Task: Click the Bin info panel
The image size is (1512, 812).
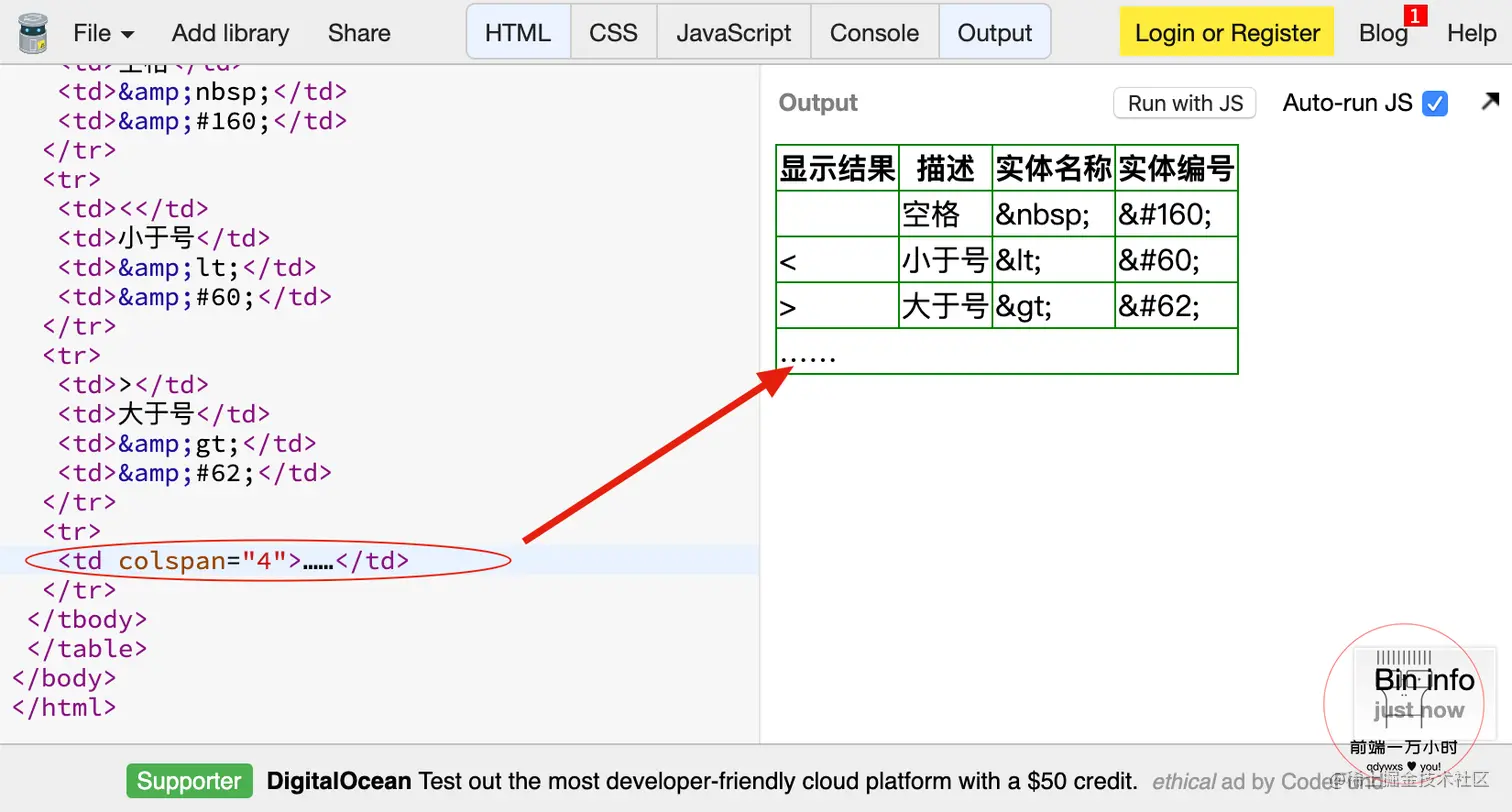Action: pos(1424,693)
